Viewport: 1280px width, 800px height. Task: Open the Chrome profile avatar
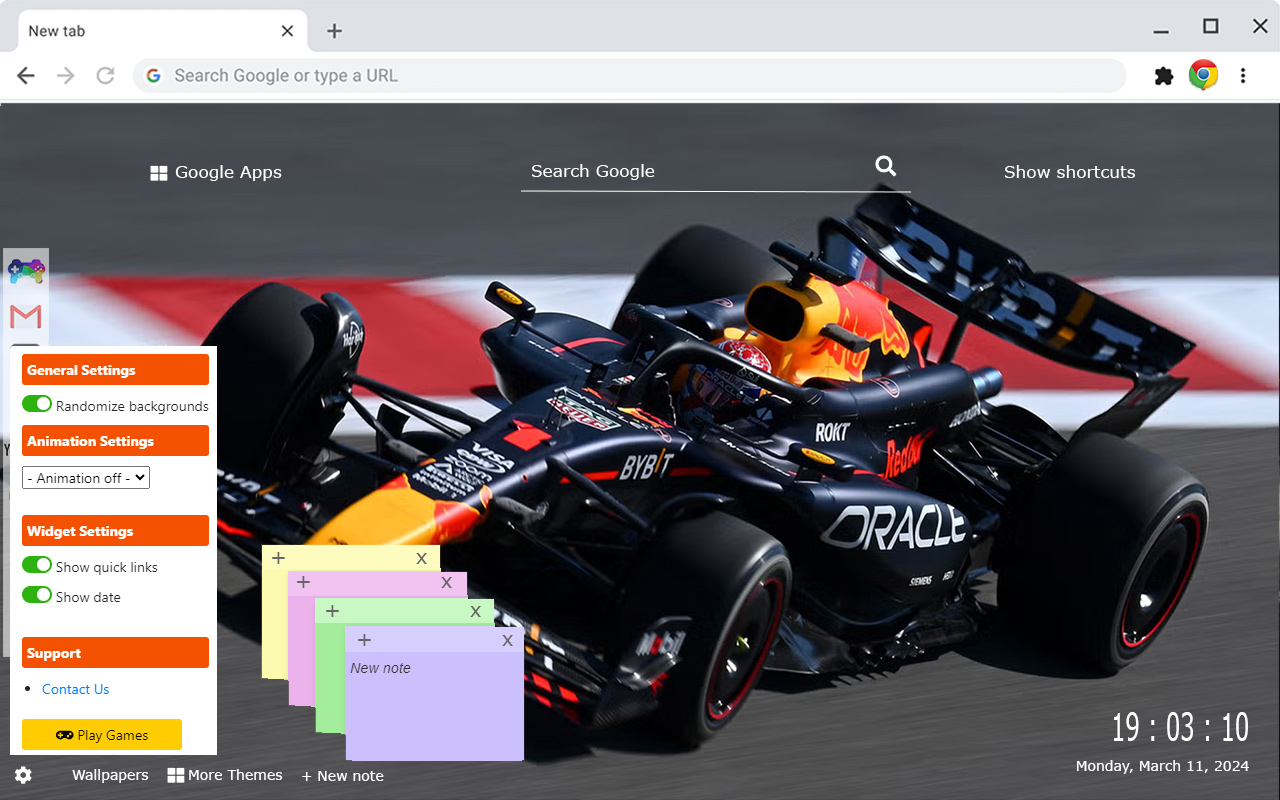[x=1203, y=75]
